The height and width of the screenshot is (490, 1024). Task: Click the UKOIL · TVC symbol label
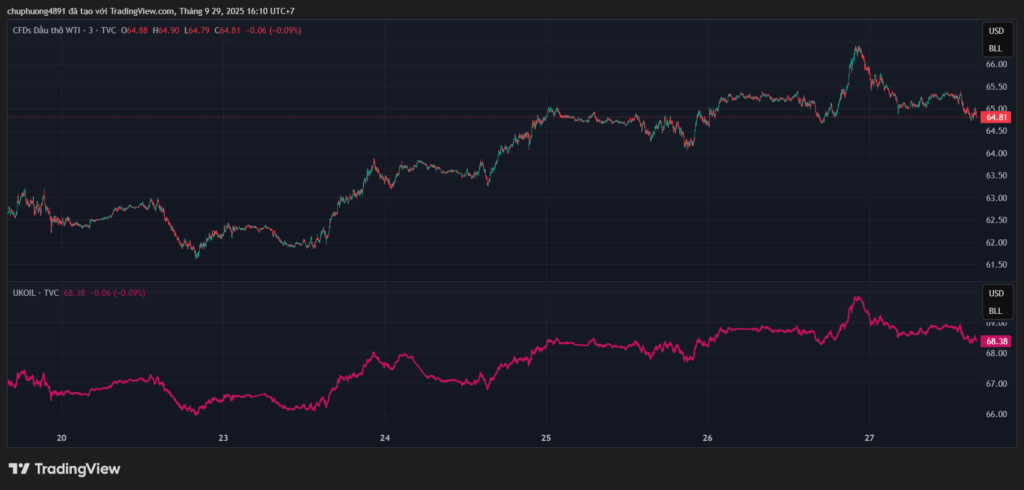click(x=33, y=292)
